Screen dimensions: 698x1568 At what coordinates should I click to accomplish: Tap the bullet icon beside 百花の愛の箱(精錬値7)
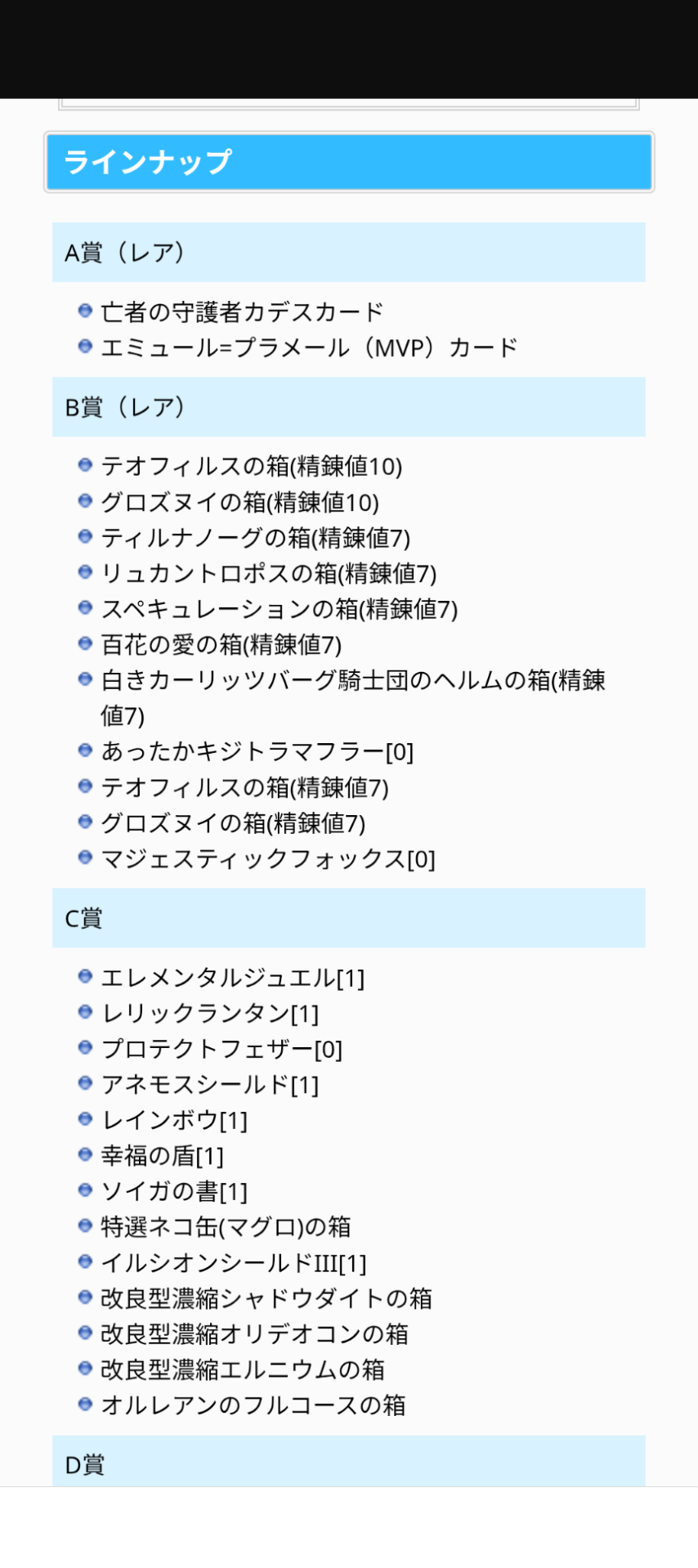pos(85,643)
